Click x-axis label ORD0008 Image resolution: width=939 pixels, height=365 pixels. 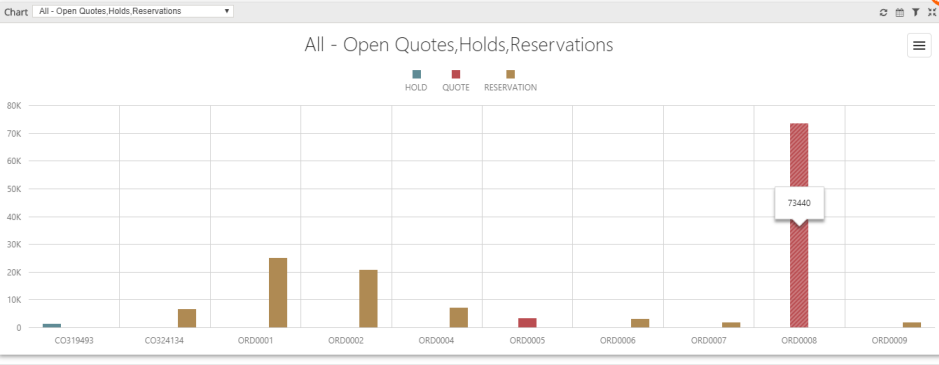(799, 340)
